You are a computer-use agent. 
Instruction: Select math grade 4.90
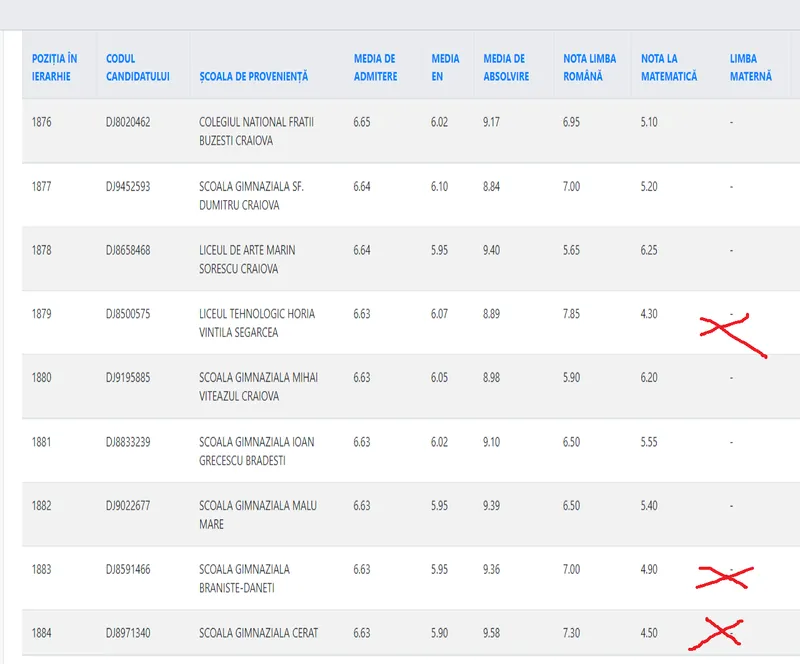(649, 570)
